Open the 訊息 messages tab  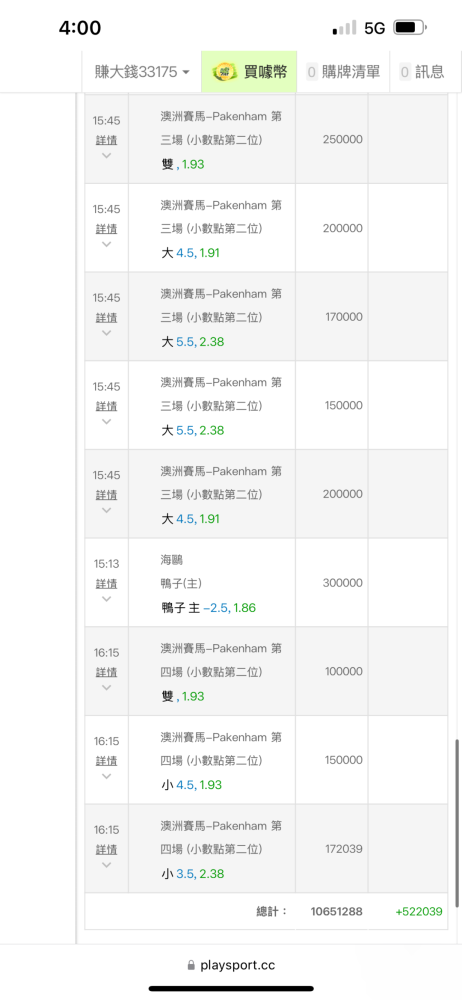click(x=422, y=72)
